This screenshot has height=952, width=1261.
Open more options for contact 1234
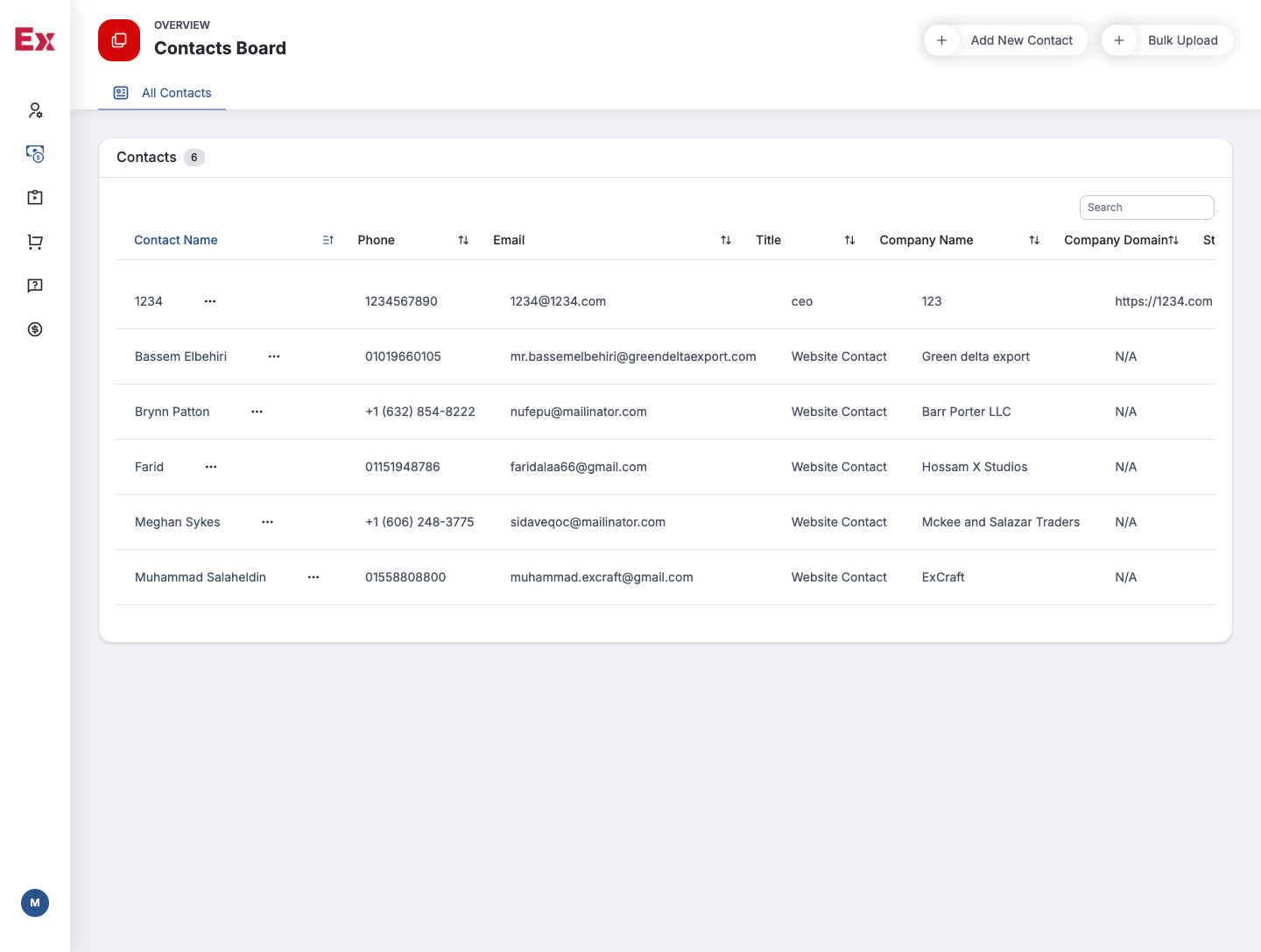click(210, 301)
